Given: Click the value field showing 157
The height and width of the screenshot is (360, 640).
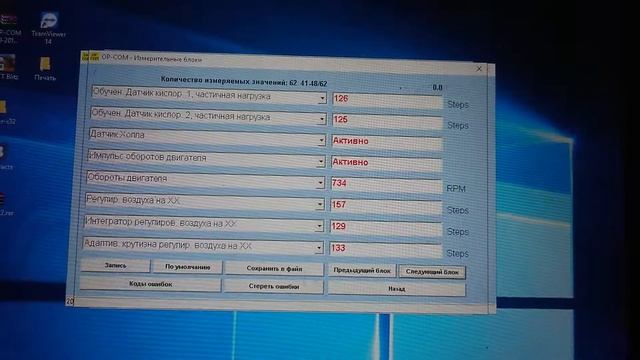Looking at the screenshot, I should pyautogui.click(x=386, y=207).
